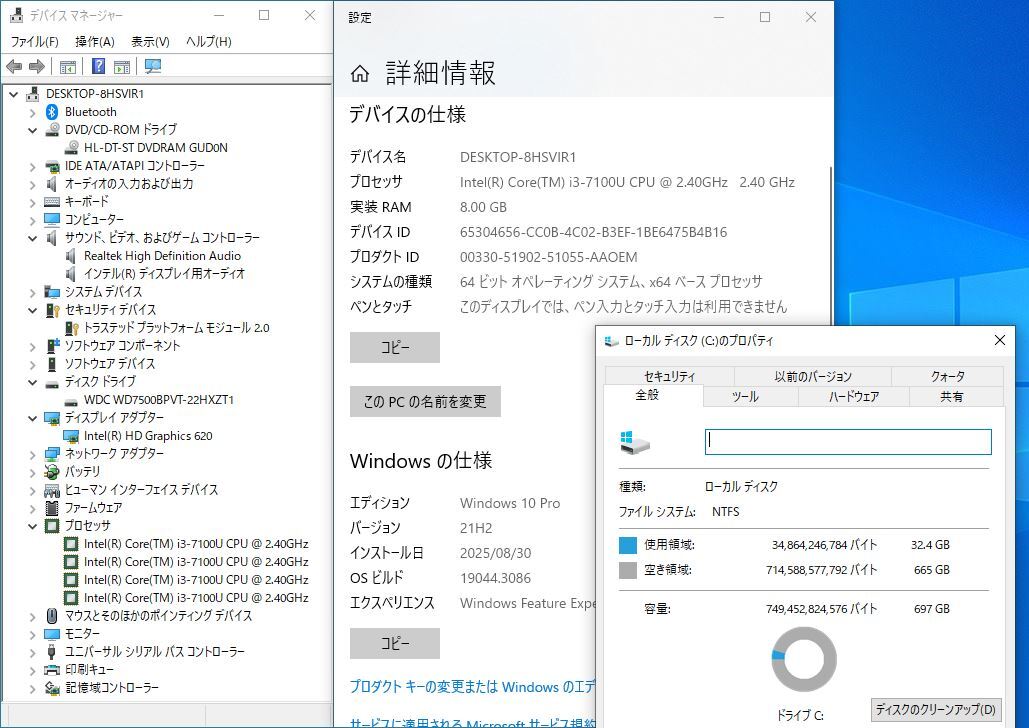Screen dimensions: 1029x728
Task: Select the 65304656-CC0B-4C02 device ID text
Action: tap(593, 232)
